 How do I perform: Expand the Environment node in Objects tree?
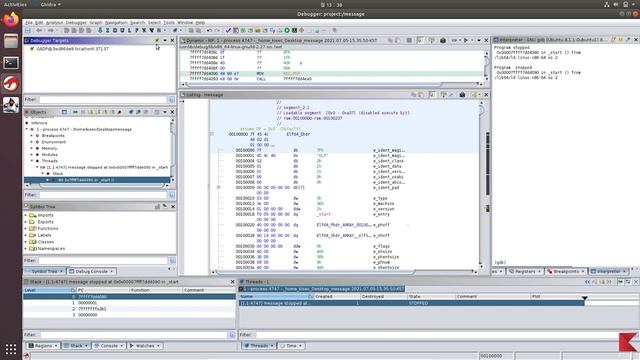pyautogui.click(x=32, y=142)
